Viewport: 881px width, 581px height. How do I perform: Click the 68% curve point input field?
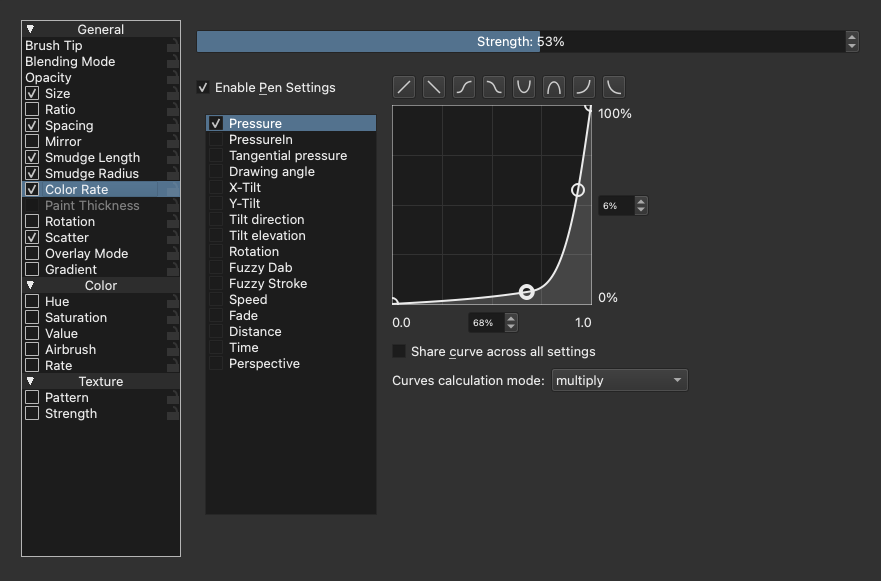485,323
